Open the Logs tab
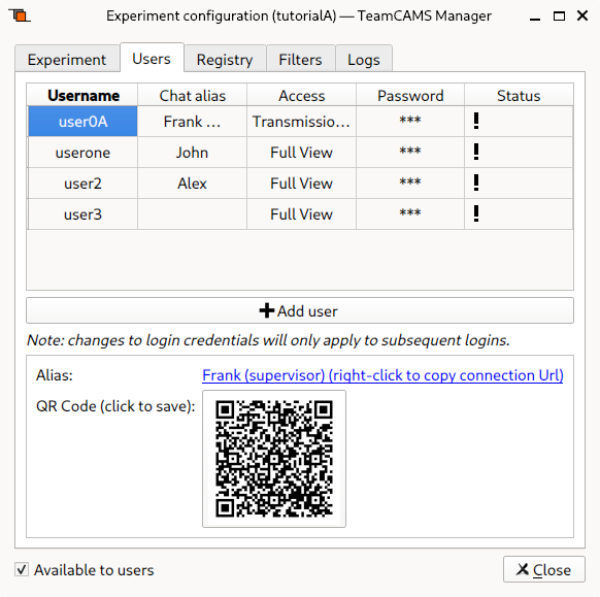The width and height of the screenshot is (600, 597). (x=364, y=60)
